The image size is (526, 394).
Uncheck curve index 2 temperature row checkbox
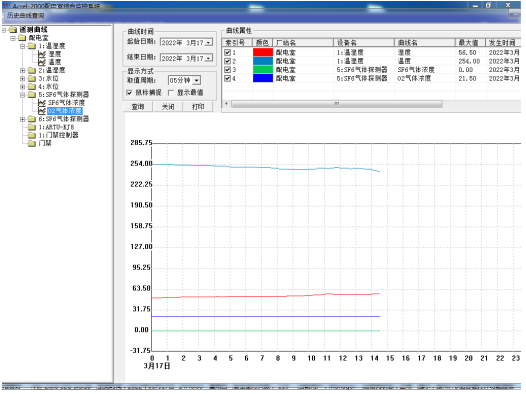pos(227,61)
